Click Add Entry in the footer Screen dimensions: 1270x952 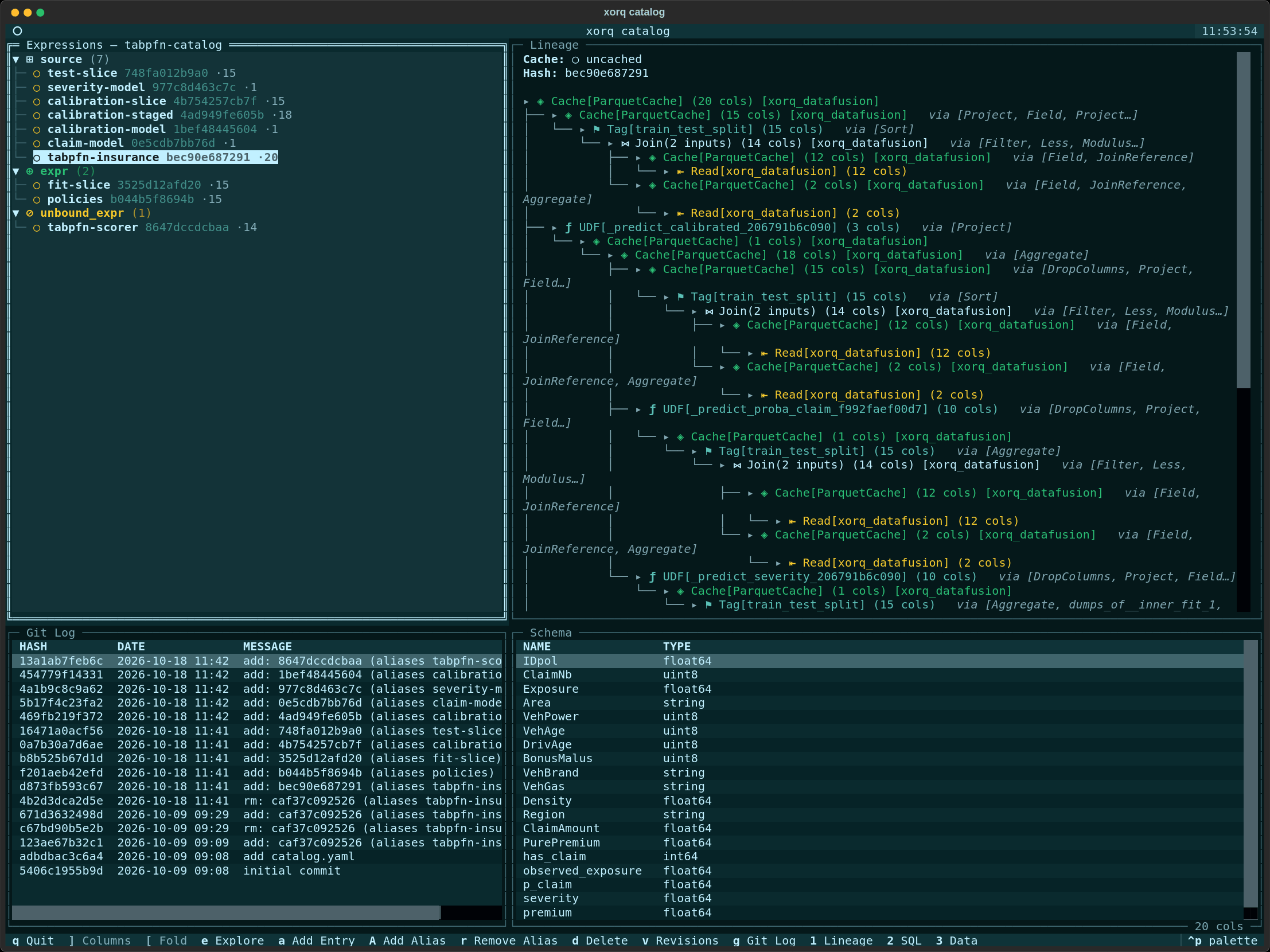316,941
